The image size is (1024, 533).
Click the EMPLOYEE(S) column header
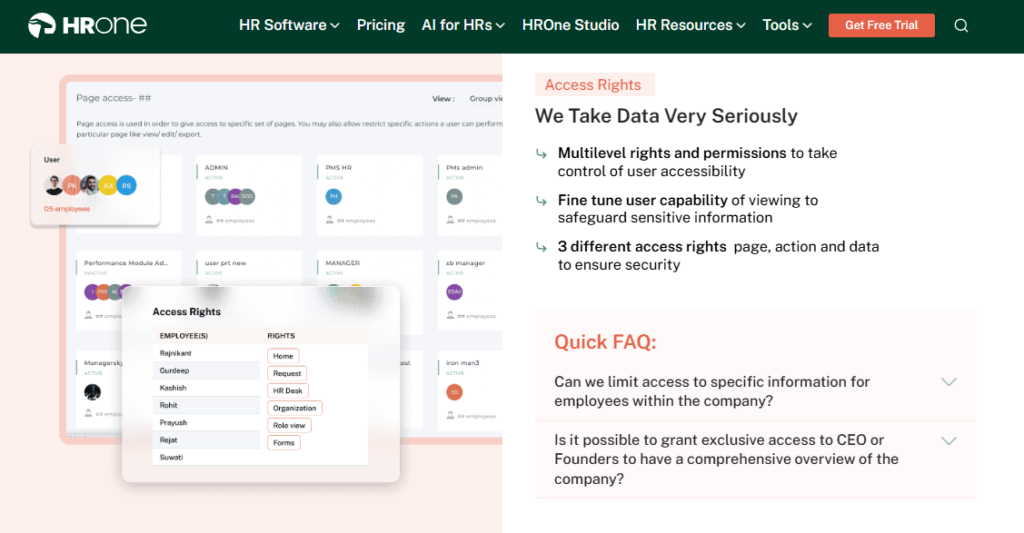click(184, 336)
